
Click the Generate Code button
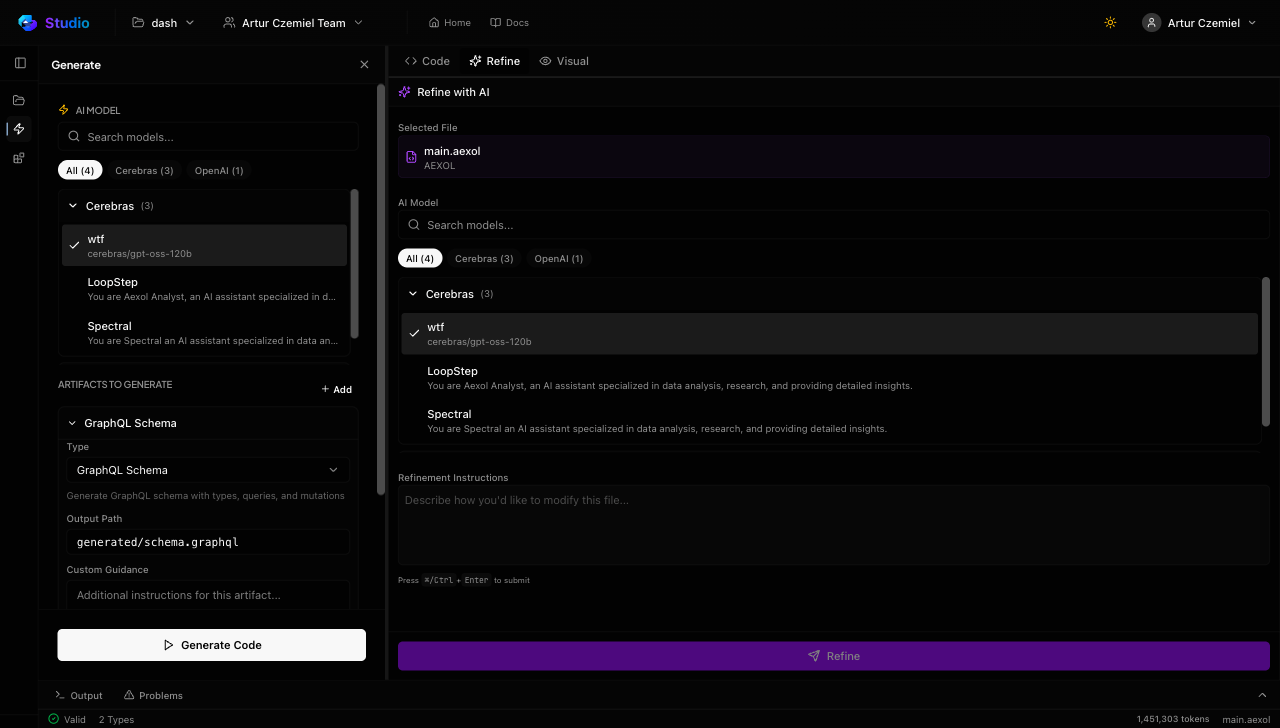(x=211, y=645)
